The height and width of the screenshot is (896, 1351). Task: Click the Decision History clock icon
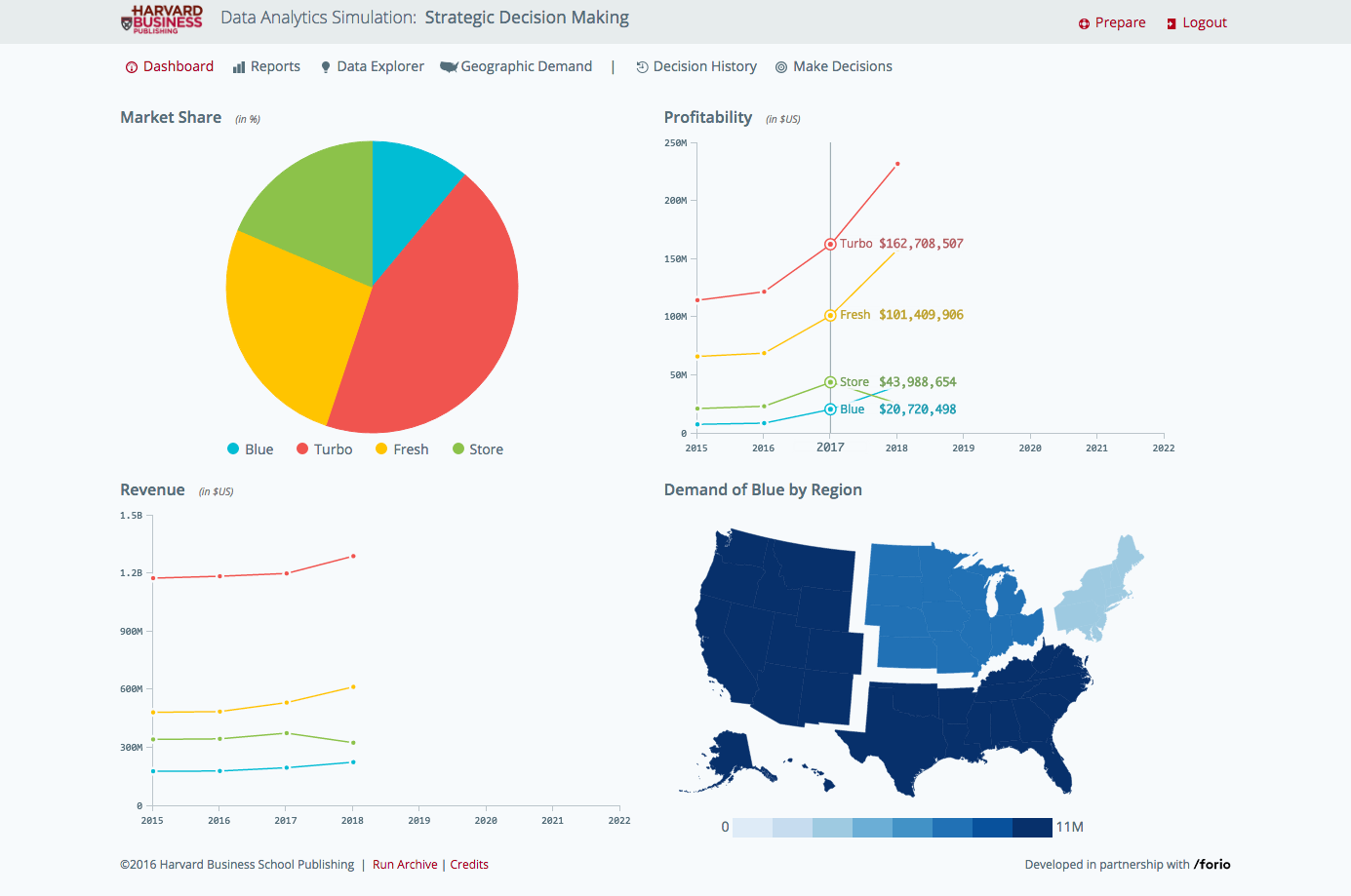642,67
